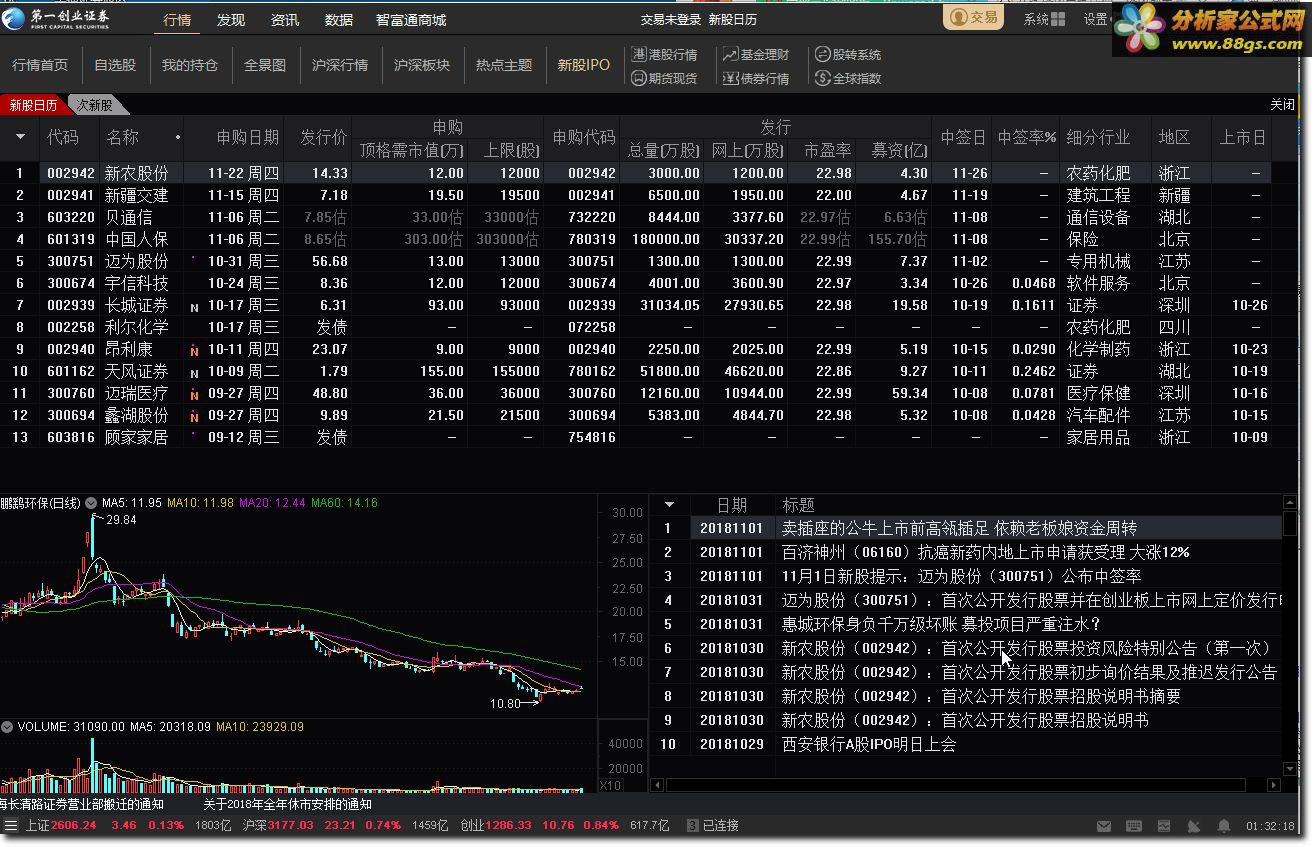Sort by 中签率% column header
The image size is (1314, 847).
point(1027,137)
